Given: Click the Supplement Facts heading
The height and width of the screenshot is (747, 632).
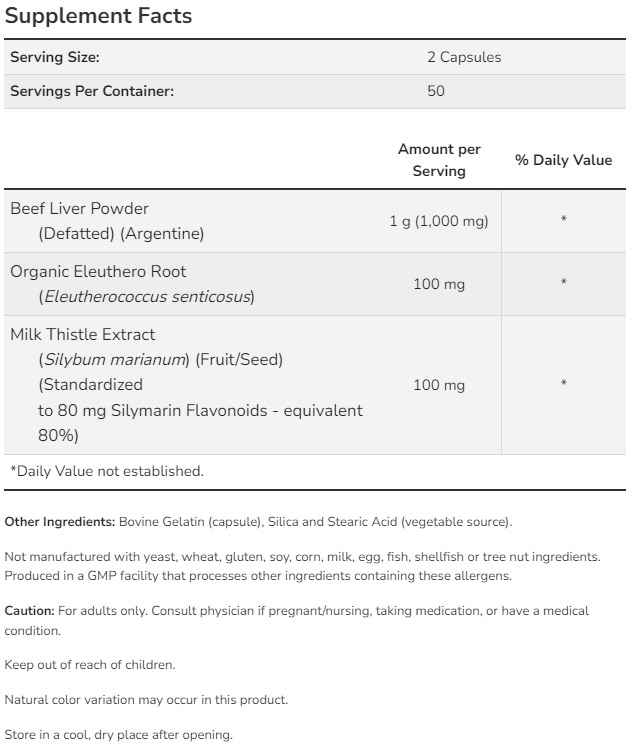Looking at the screenshot, I should 99,17.
